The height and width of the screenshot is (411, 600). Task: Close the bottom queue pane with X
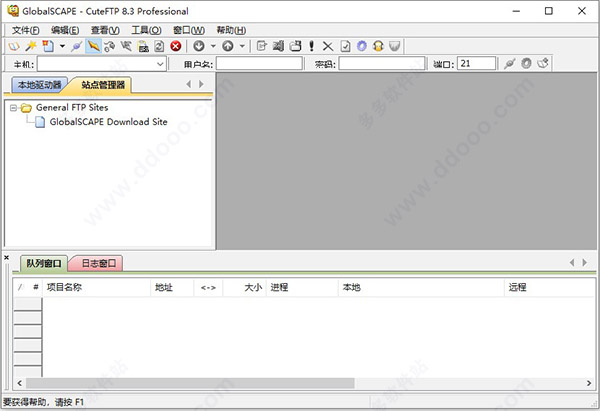[x=7, y=258]
